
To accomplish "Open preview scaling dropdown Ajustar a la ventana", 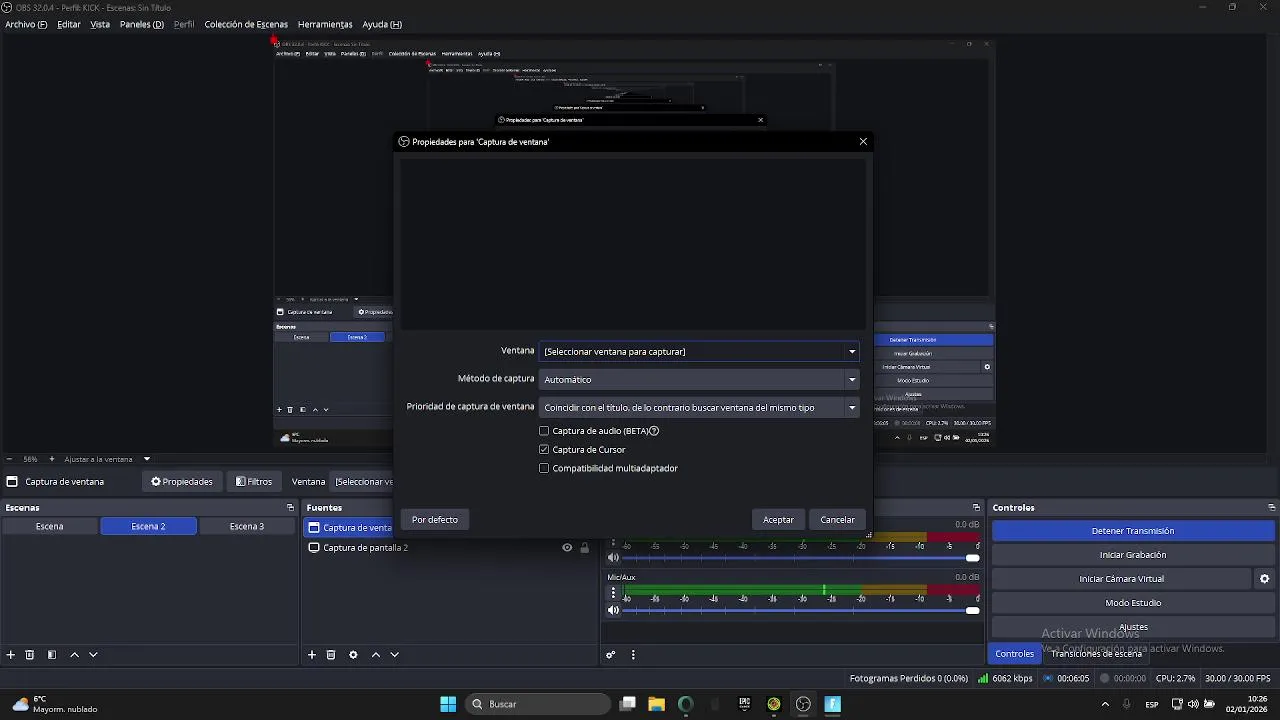I will (107, 459).
